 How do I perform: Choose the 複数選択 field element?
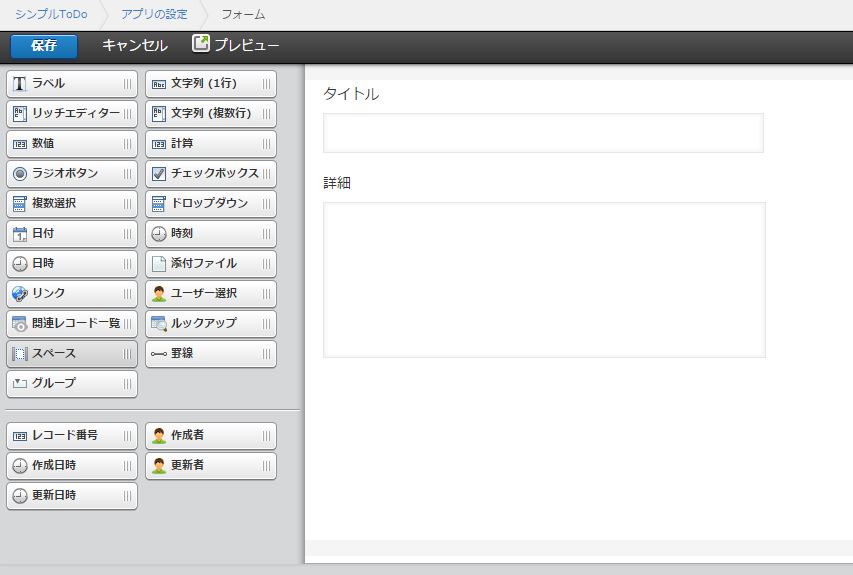click(x=71, y=204)
